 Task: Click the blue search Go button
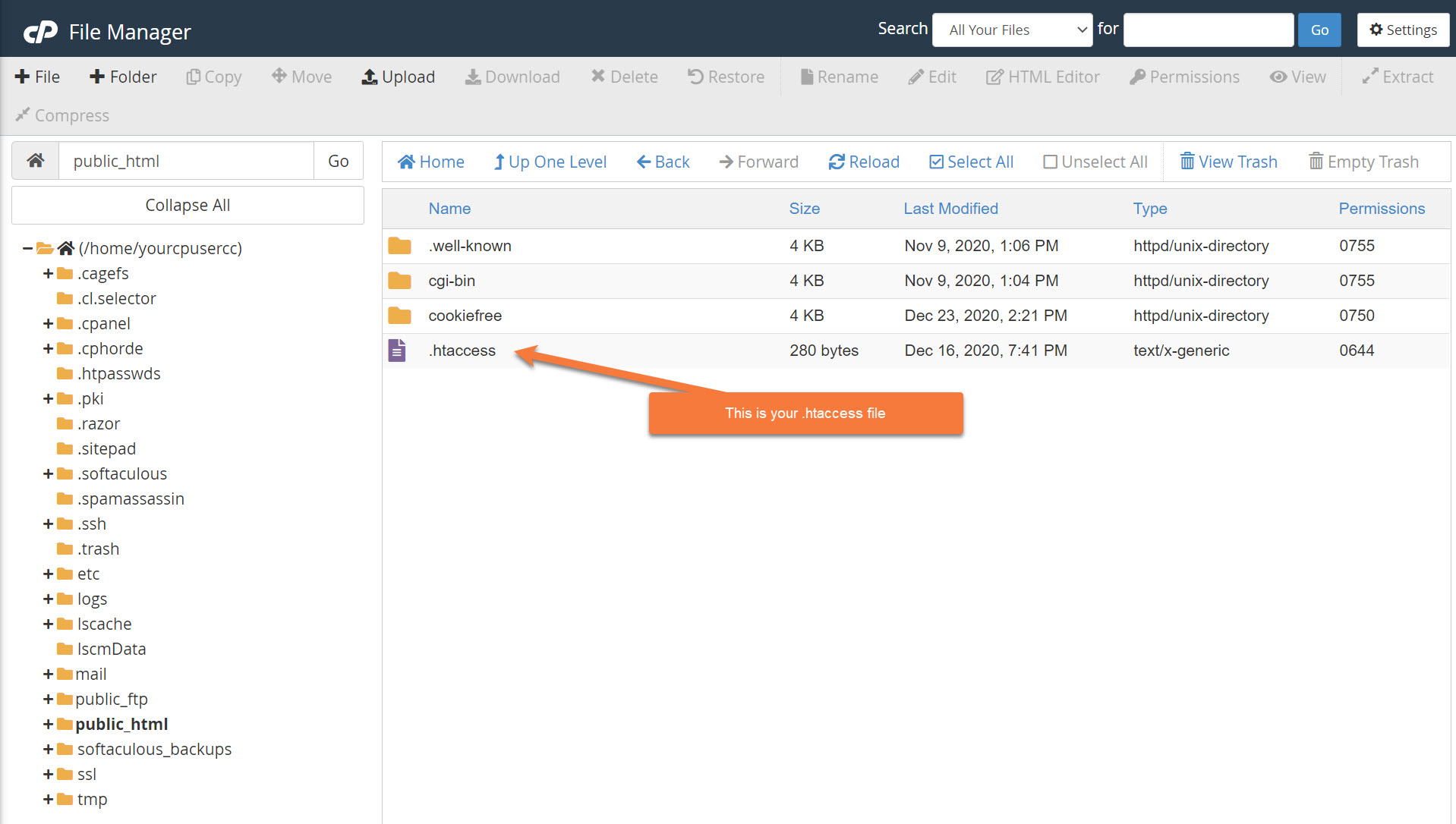click(1319, 30)
